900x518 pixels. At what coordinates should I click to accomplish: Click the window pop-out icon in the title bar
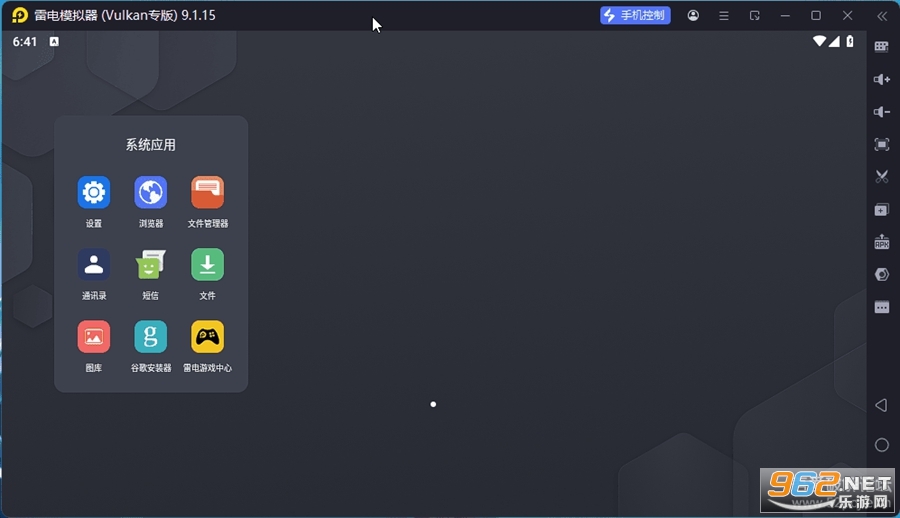pyautogui.click(x=755, y=16)
